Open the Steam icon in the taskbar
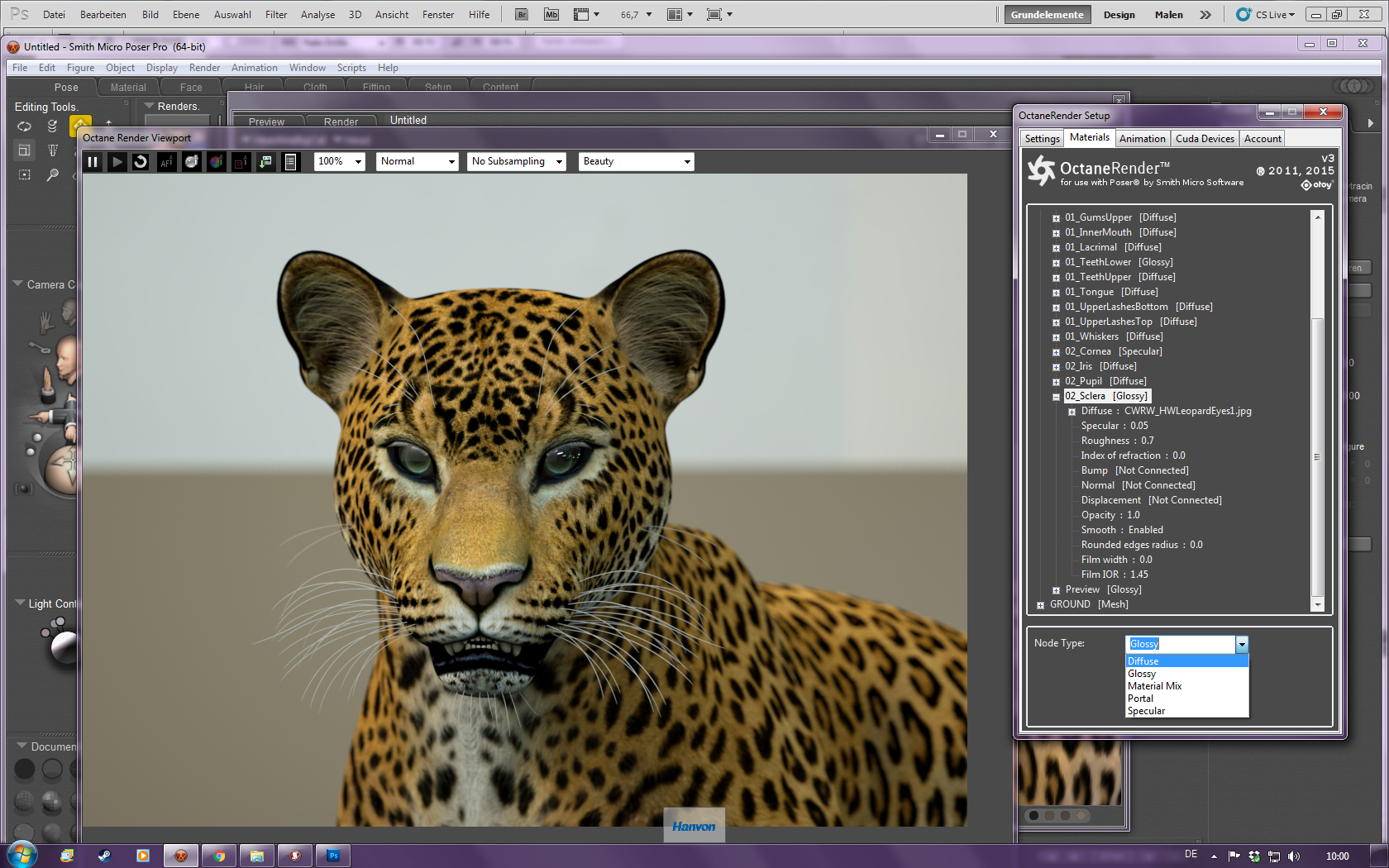This screenshot has height=868, width=1389. [x=105, y=856]
